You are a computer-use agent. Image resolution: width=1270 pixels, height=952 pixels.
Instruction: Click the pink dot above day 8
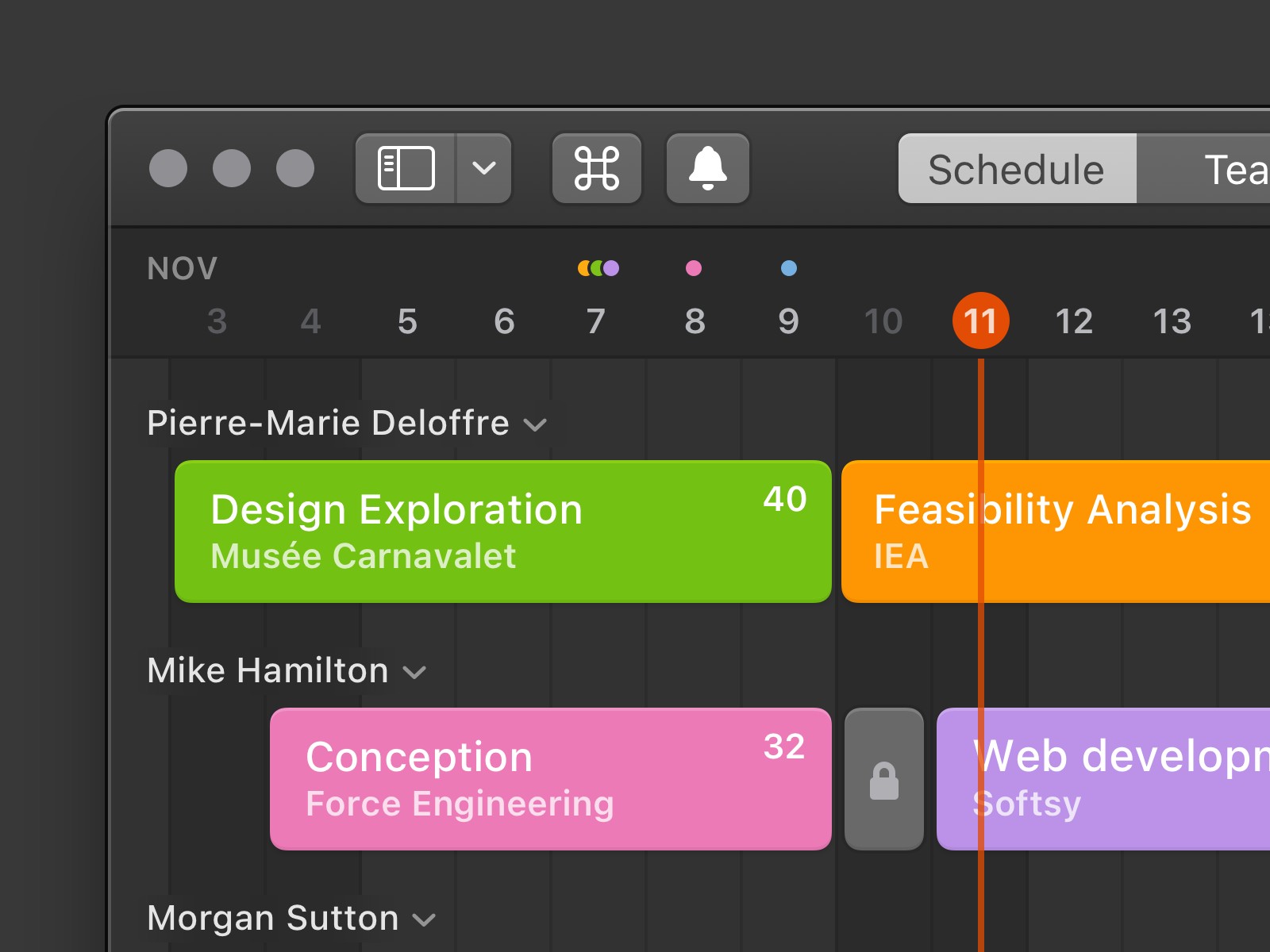pyautogui.click(x=694, y=268)
